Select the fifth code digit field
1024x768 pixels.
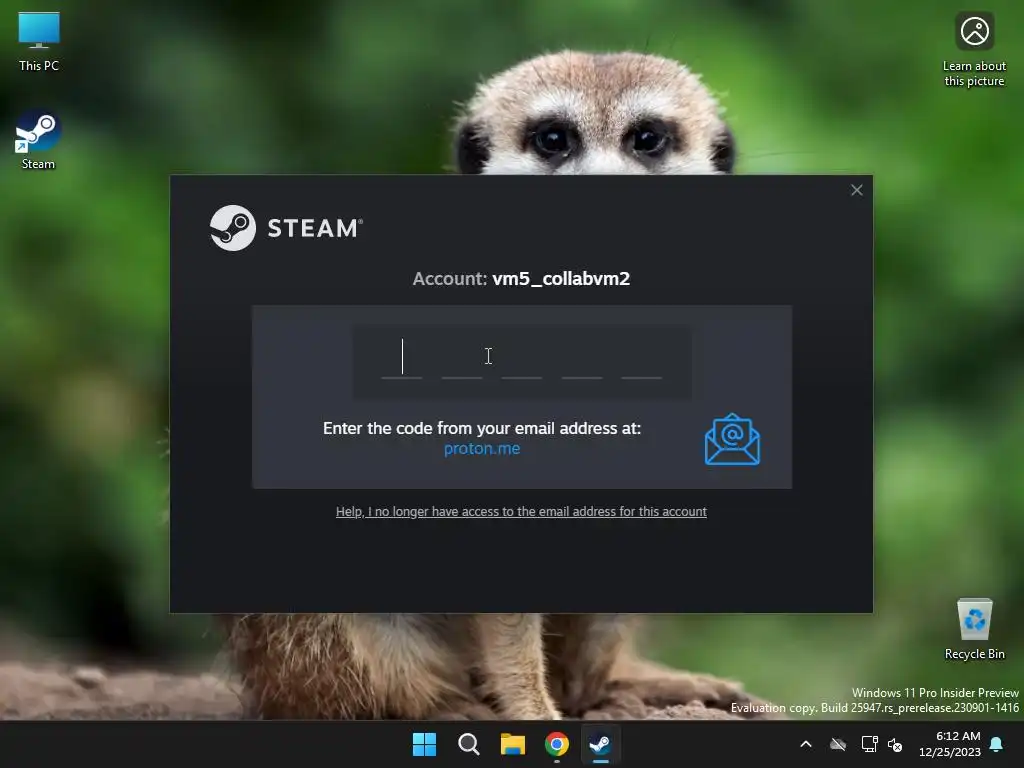pyautogui.click(x=641, y=359)
